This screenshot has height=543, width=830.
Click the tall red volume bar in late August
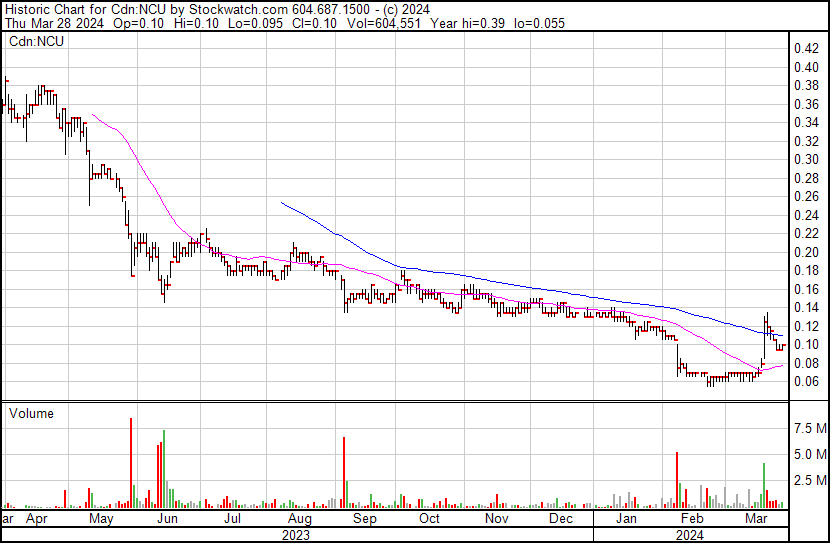[343, 472]
